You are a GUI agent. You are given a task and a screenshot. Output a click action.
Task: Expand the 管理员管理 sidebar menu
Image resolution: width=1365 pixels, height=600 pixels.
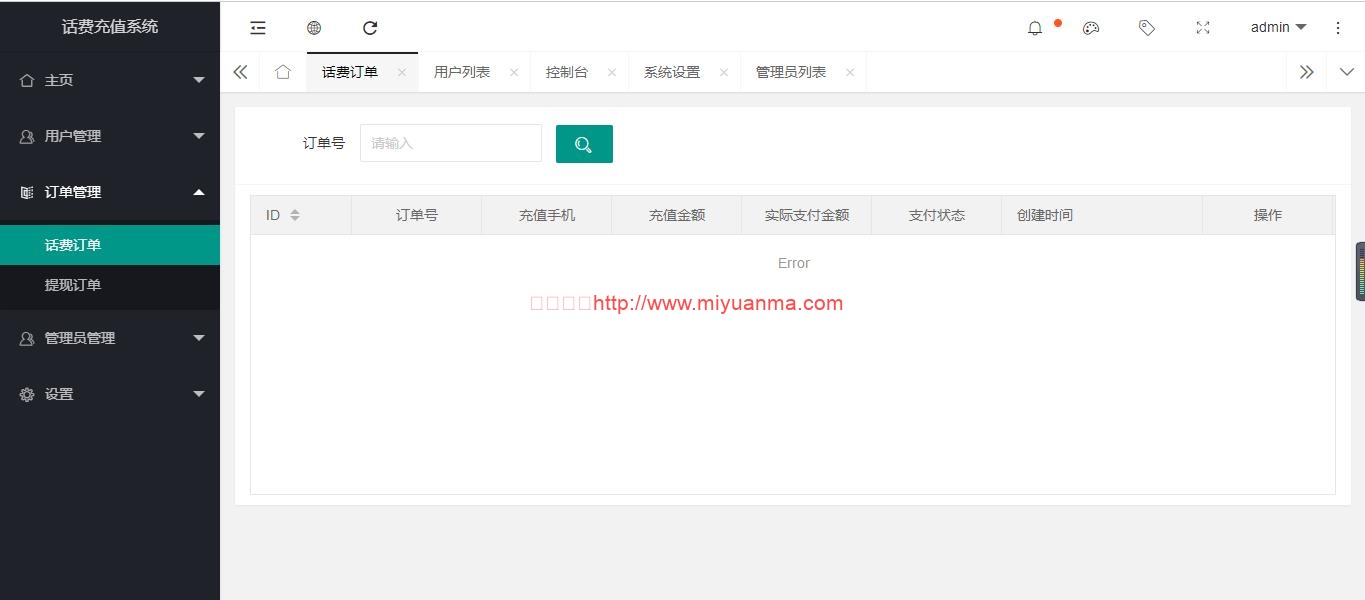pyautogui.click(x=110, y=338)
